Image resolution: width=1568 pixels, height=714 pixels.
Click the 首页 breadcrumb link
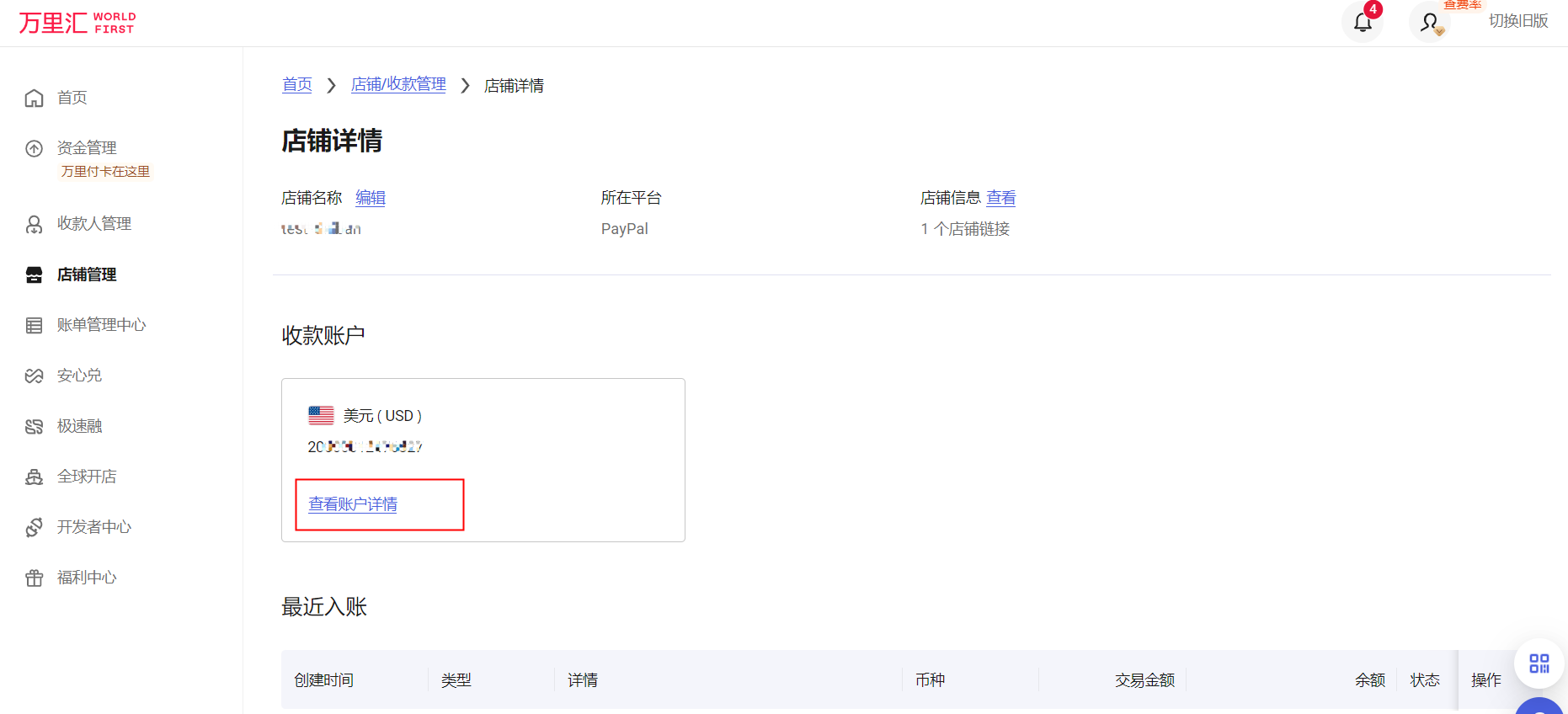click(297, 85)
